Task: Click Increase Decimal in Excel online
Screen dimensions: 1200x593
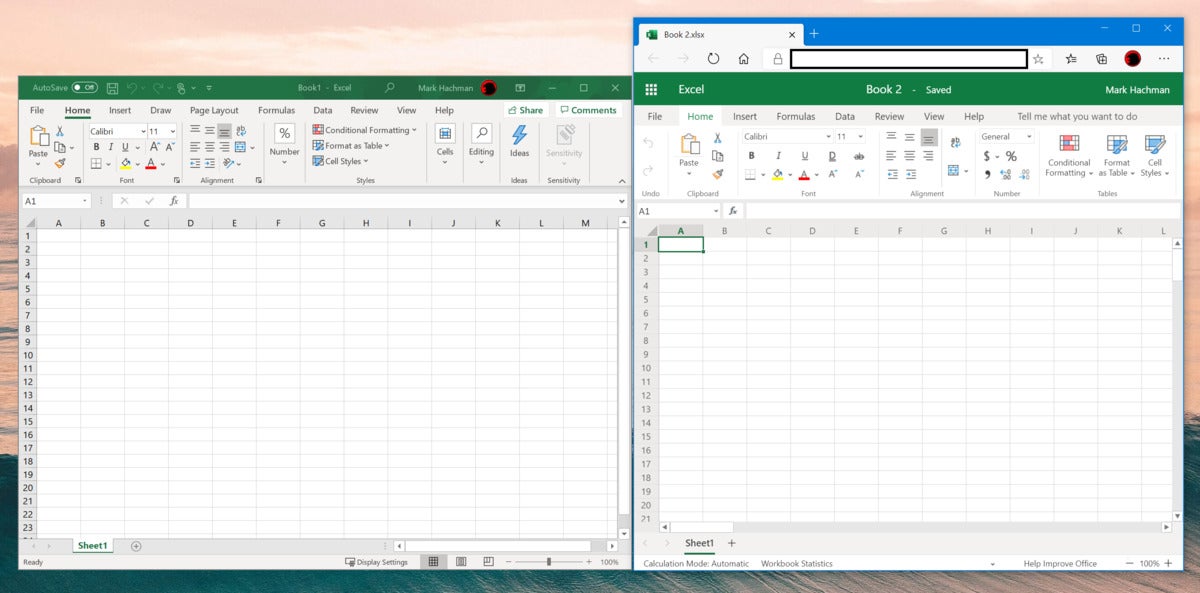Action: tap(1008, 174)
